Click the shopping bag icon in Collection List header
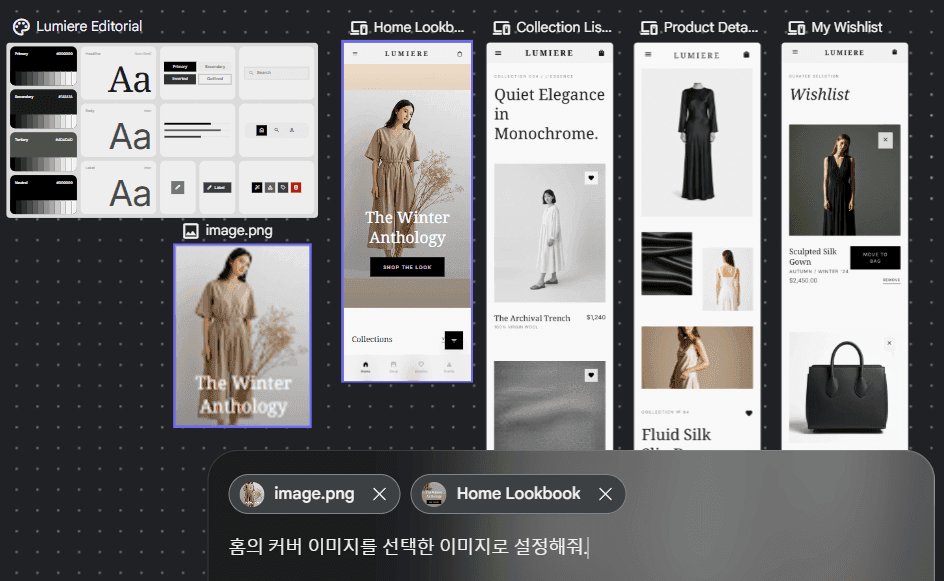The width and height of the screenshot is (944, 581). pyautogui.click(x=601, y=53)
